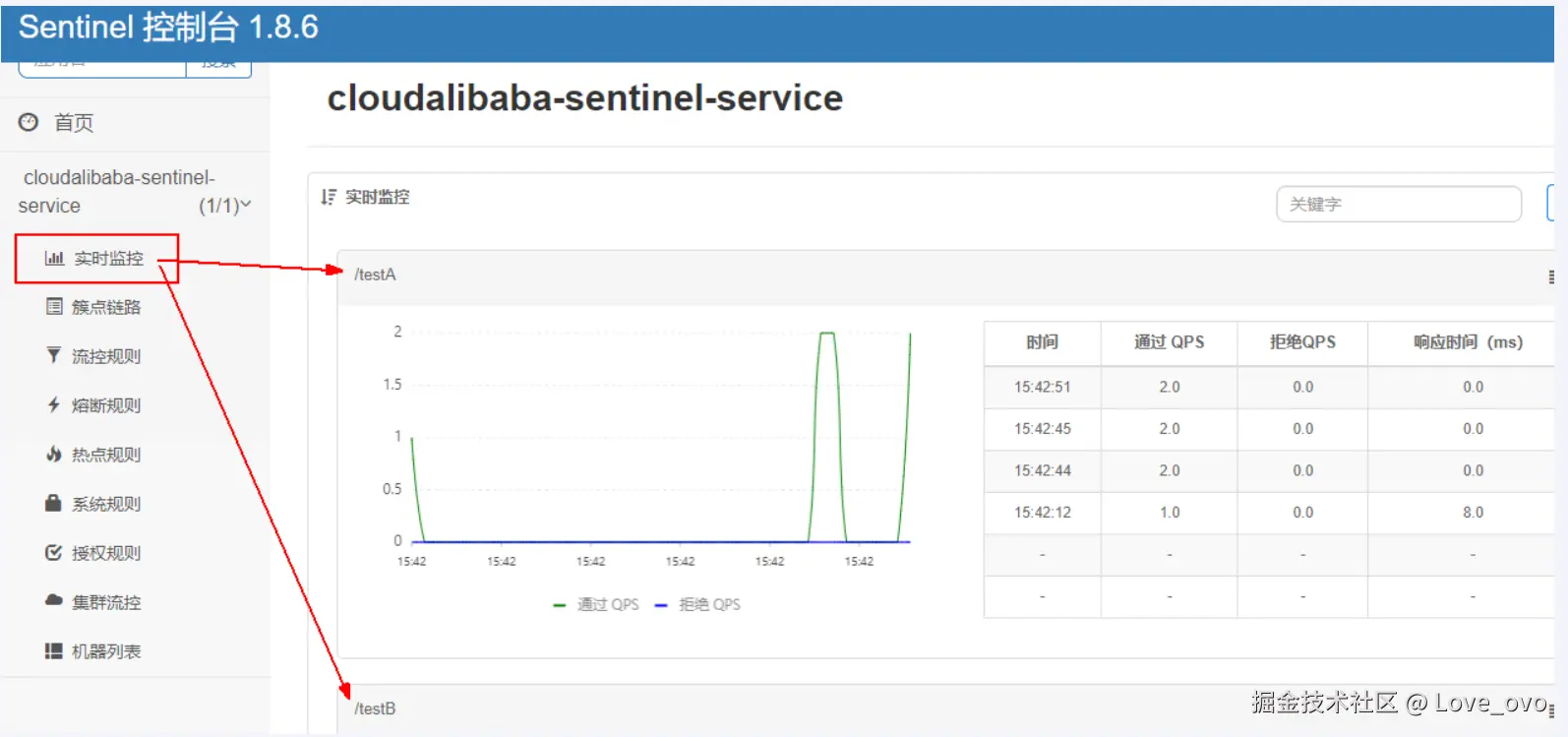The height and width of the screenshot is (737, 1568).
Task: Open 熔断规则 settings
Action: tap(106, 405)
